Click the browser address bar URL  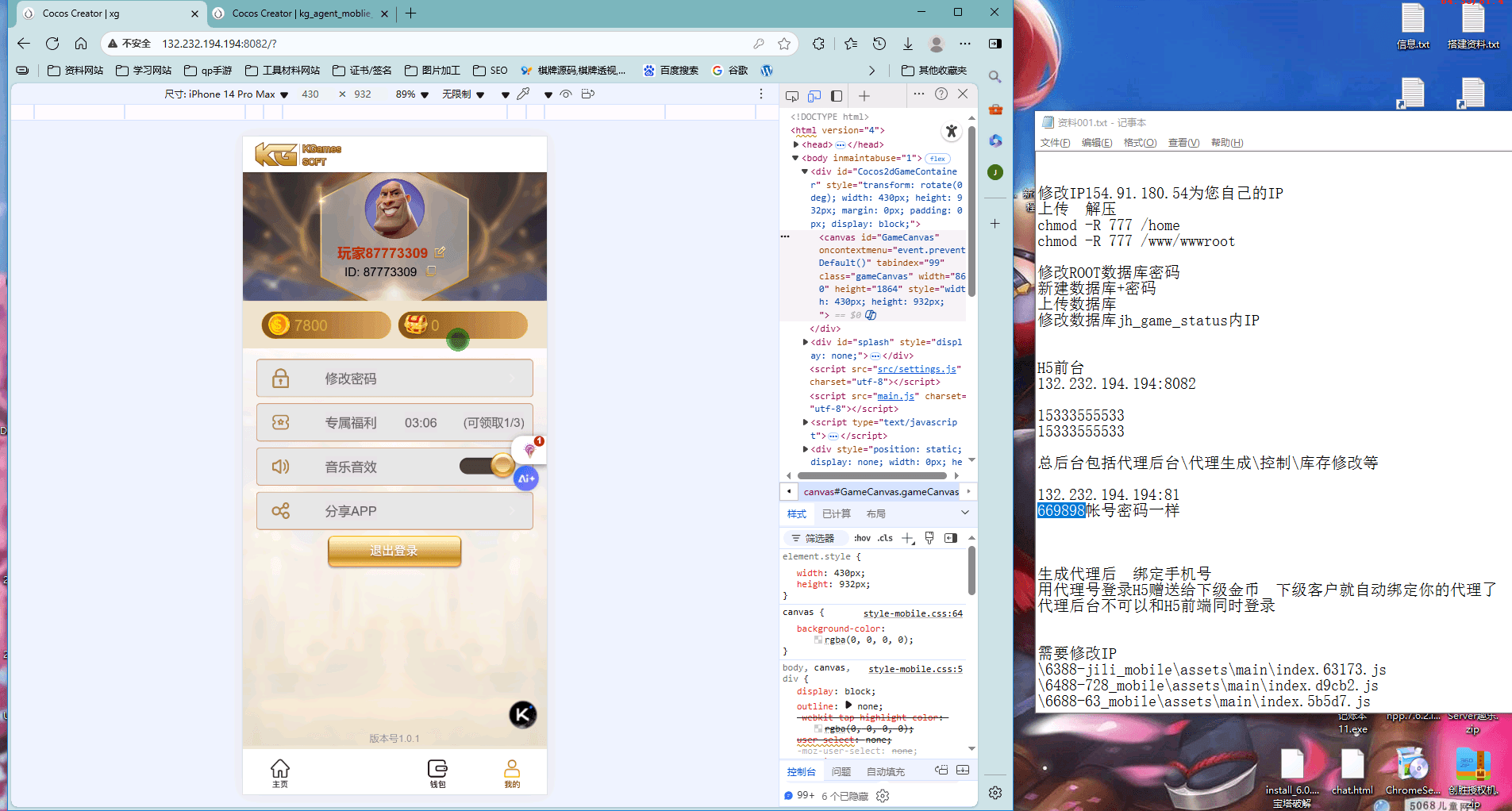pos(219,44)
